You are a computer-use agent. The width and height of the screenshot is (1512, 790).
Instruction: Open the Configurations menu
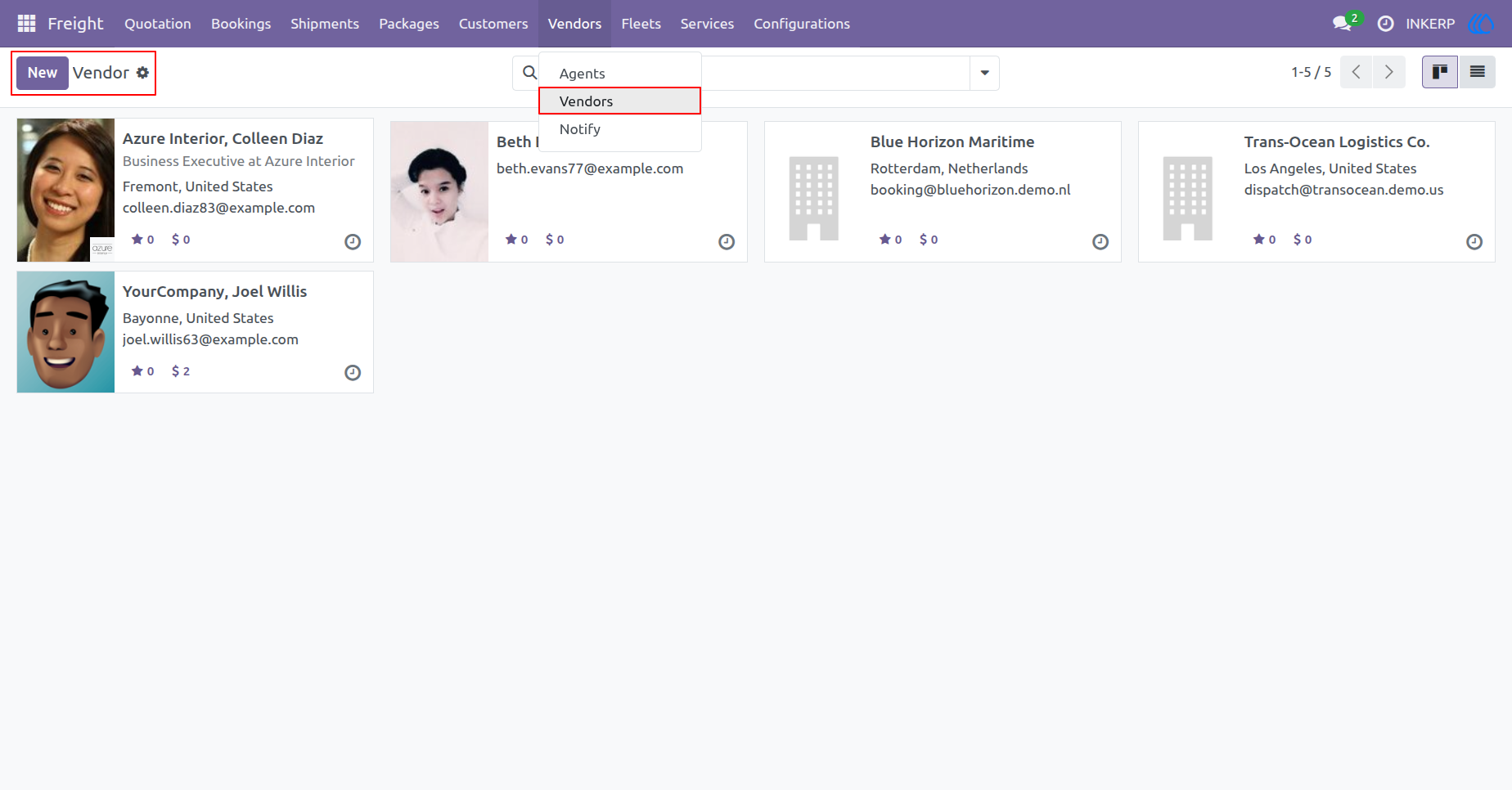coord(802,24)
